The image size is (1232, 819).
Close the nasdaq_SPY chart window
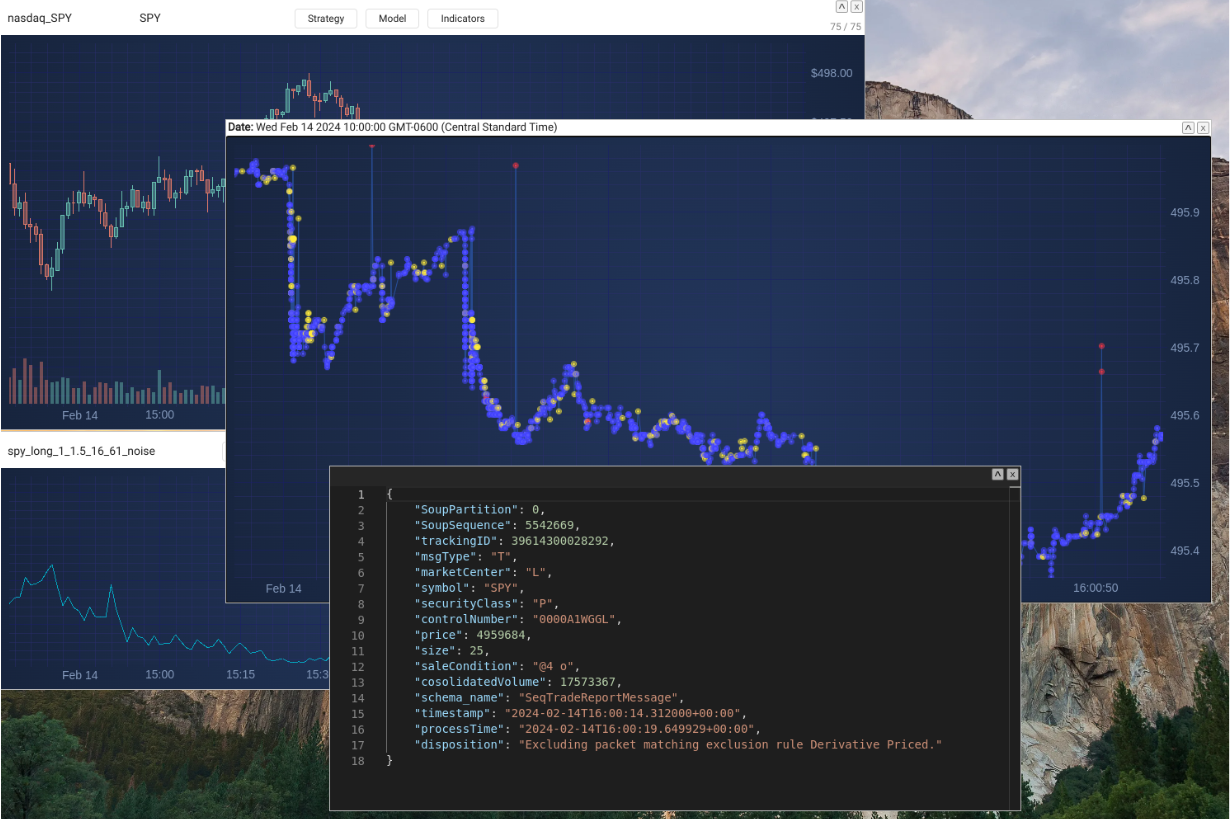856,6
